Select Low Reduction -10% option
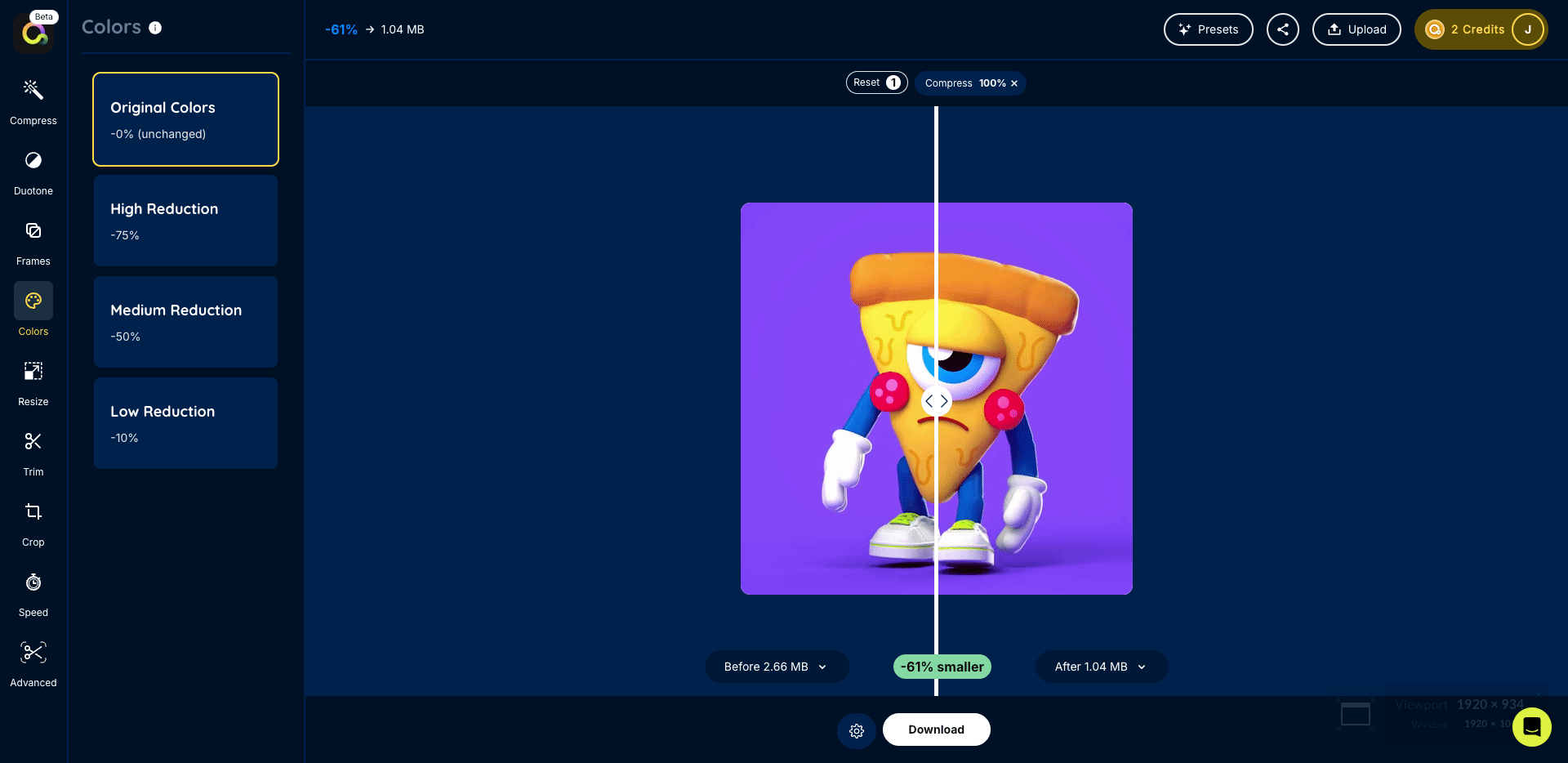Viewport: 1568px width, 763px height. coord(186,423)
